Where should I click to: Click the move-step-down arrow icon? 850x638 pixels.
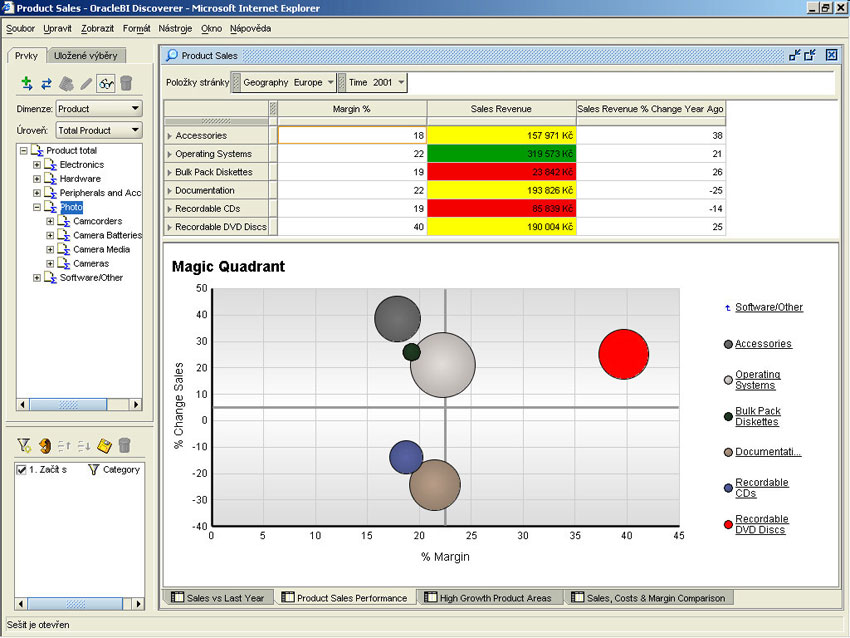84,446
